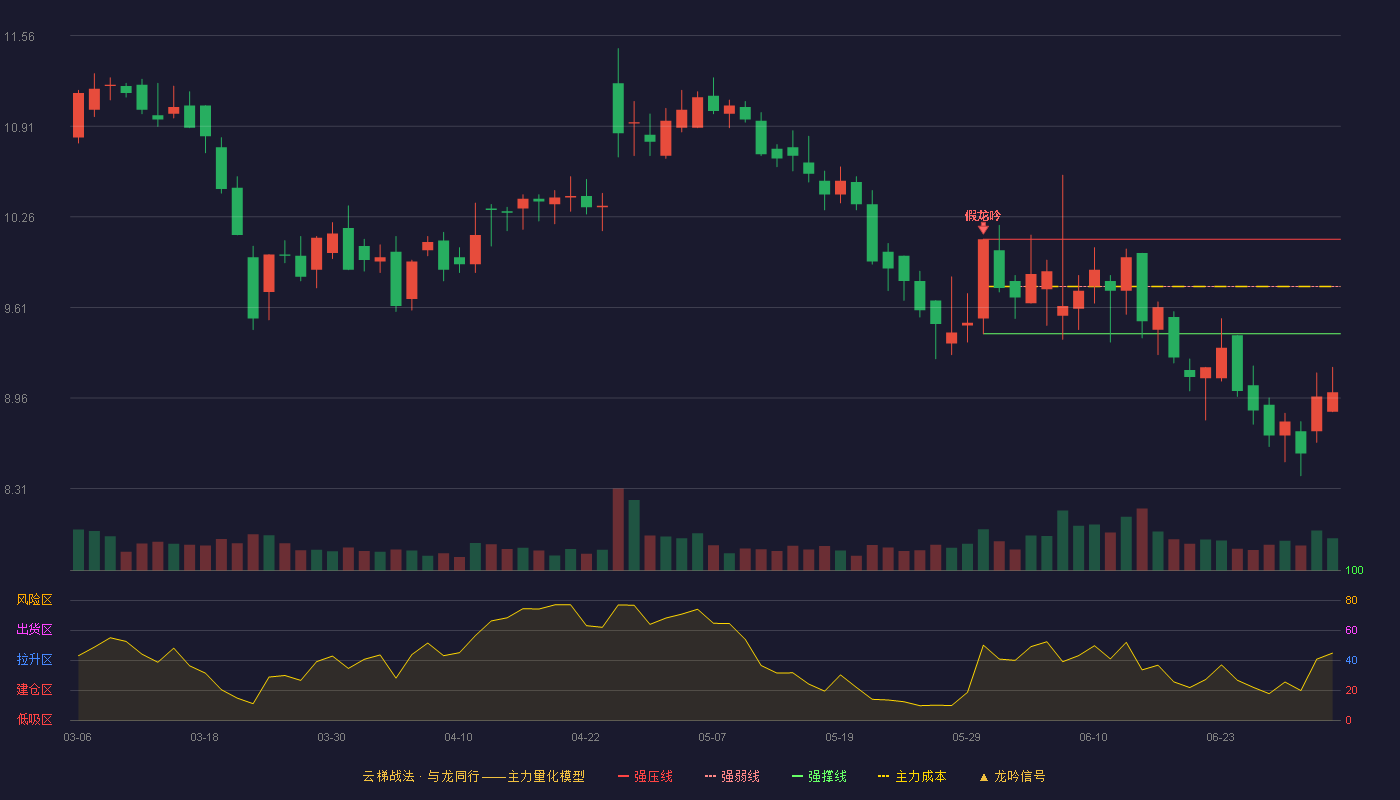Click the 03-30 date axis label
The width and height of the screenshot is (1400, 800).
click(x=331, y=737)
